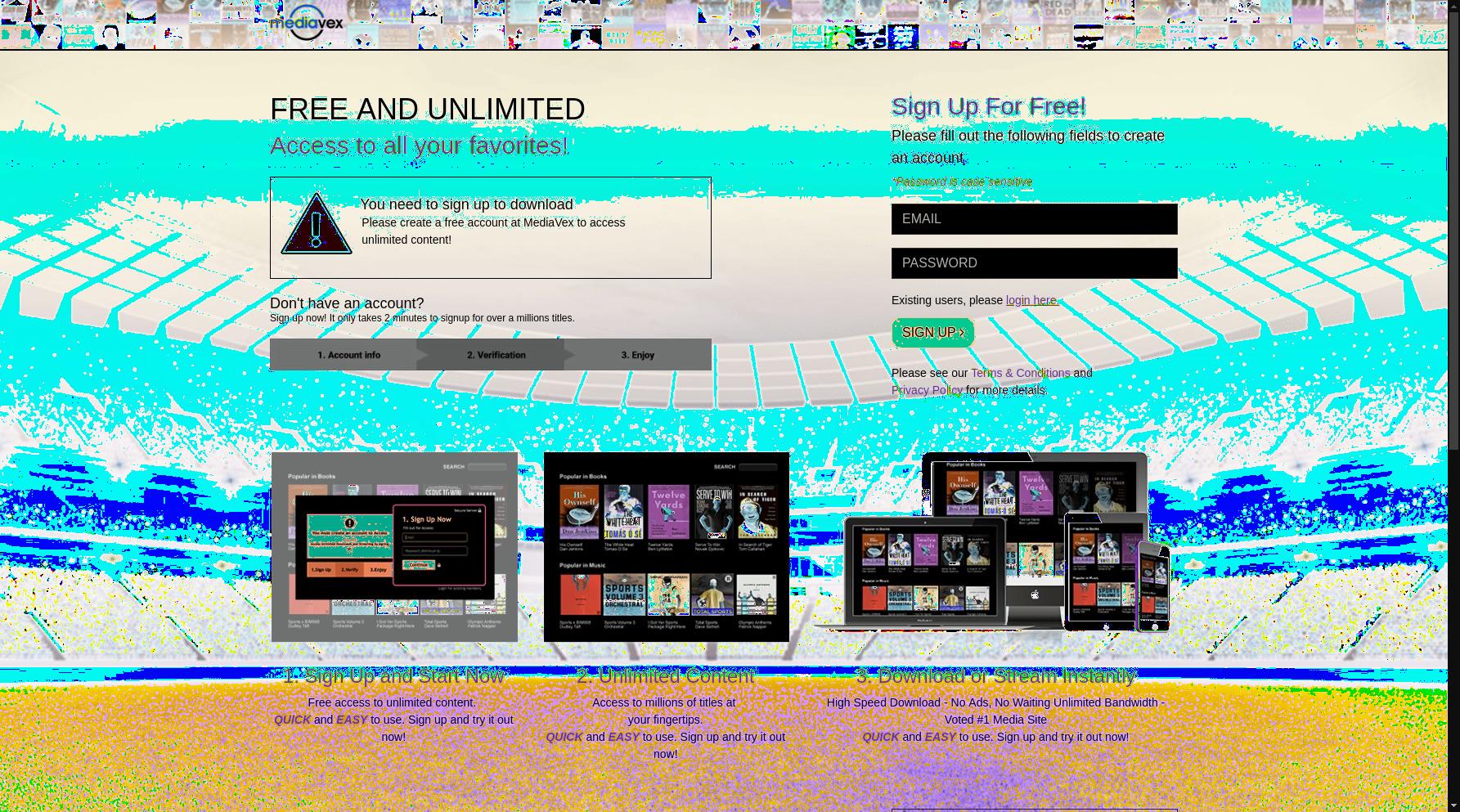Click 'FREE AND UNLIMITED' heading

click(x=428, y=110)
